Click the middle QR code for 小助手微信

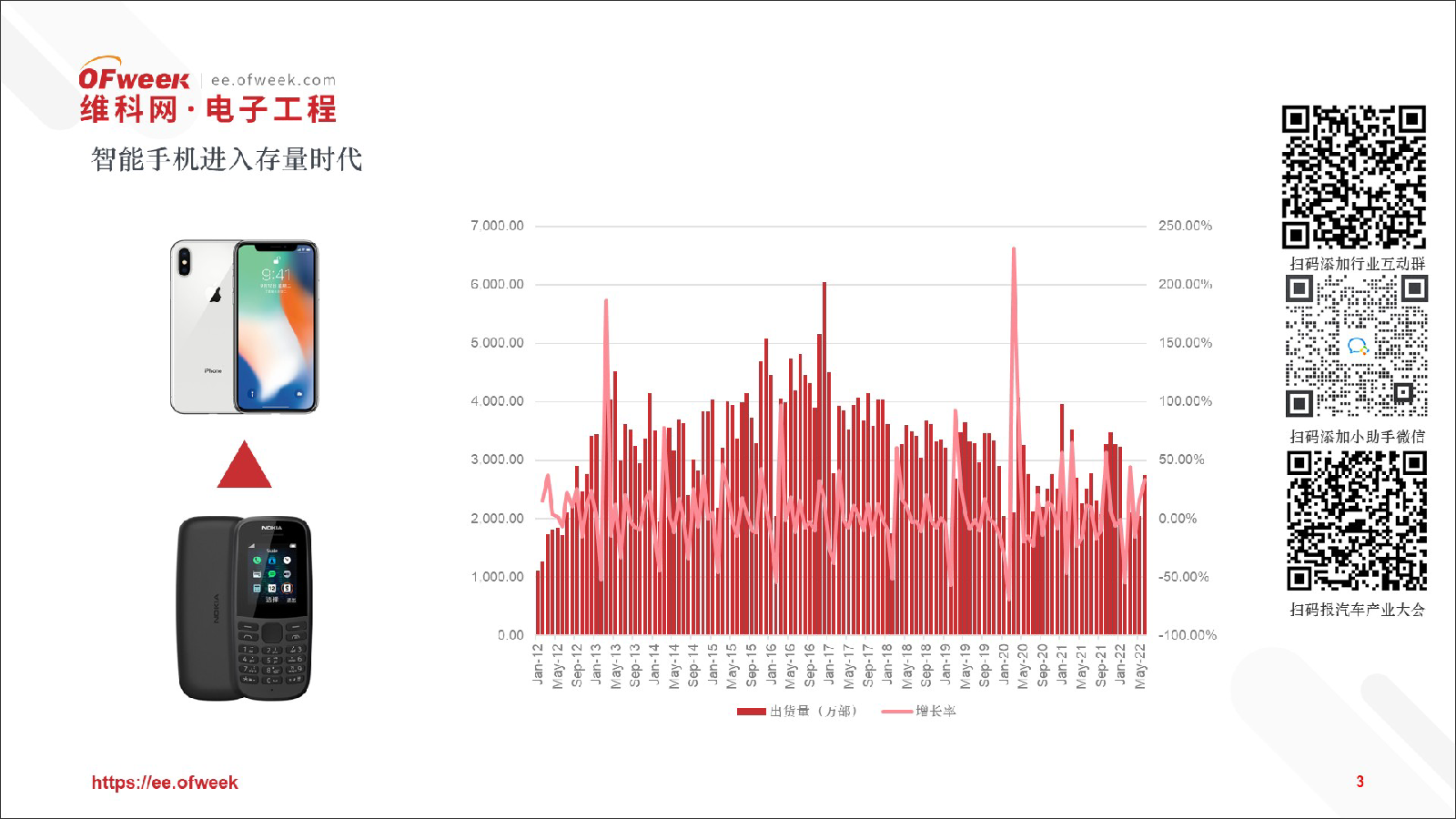1356,346
